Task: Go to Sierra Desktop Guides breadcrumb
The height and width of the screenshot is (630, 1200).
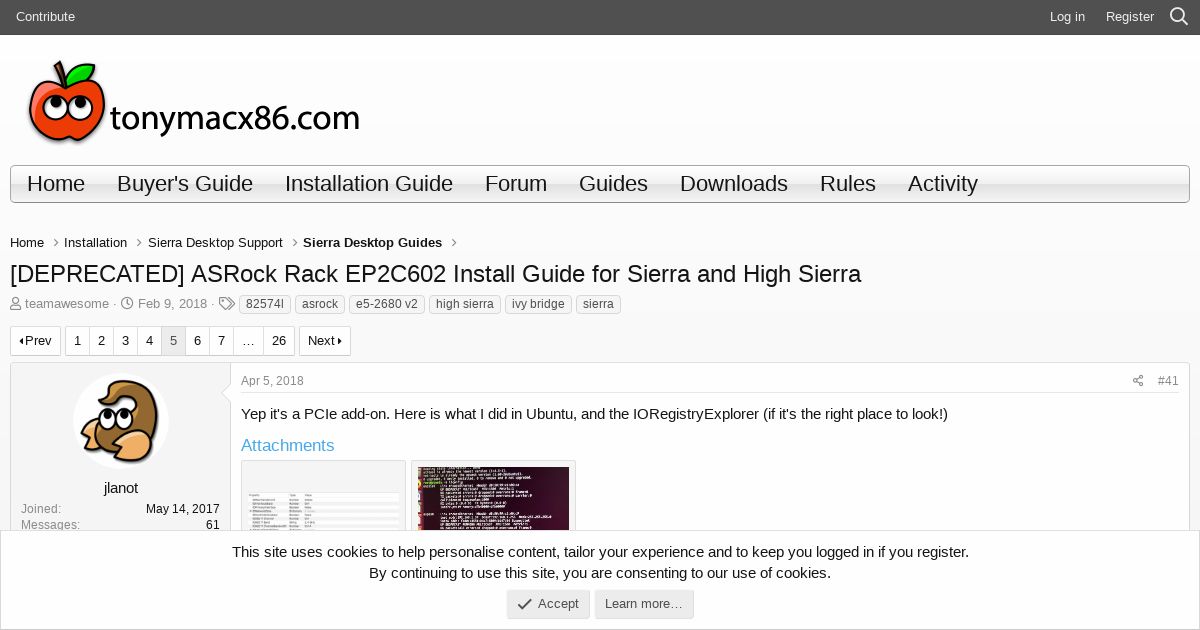Action: (x=372, y=243)
